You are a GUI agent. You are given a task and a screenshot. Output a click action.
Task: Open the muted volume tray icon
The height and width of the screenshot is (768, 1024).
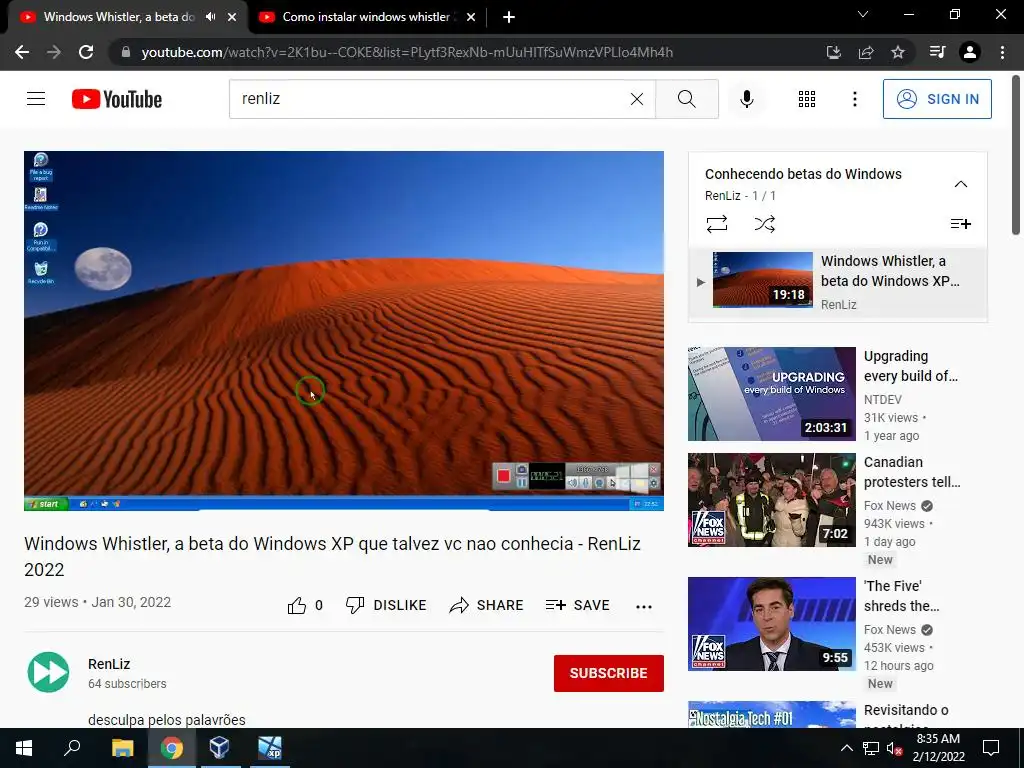click(x=894, y=748)
